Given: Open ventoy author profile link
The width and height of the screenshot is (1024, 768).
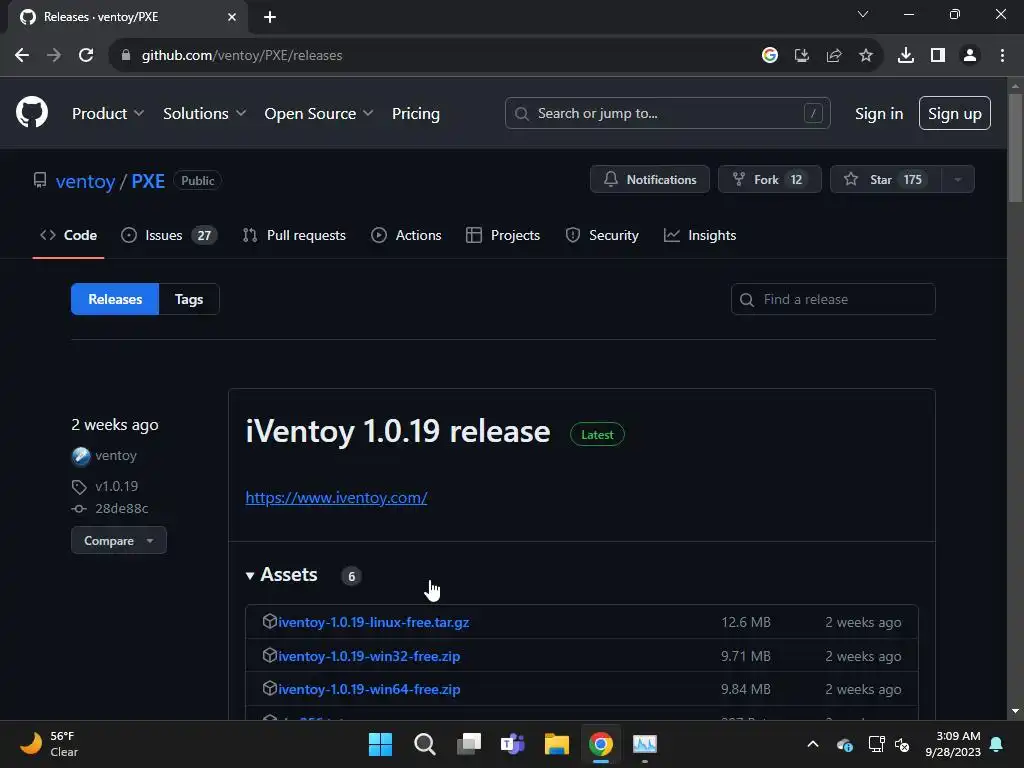Looking at the screenshot, I should [116, 456].
